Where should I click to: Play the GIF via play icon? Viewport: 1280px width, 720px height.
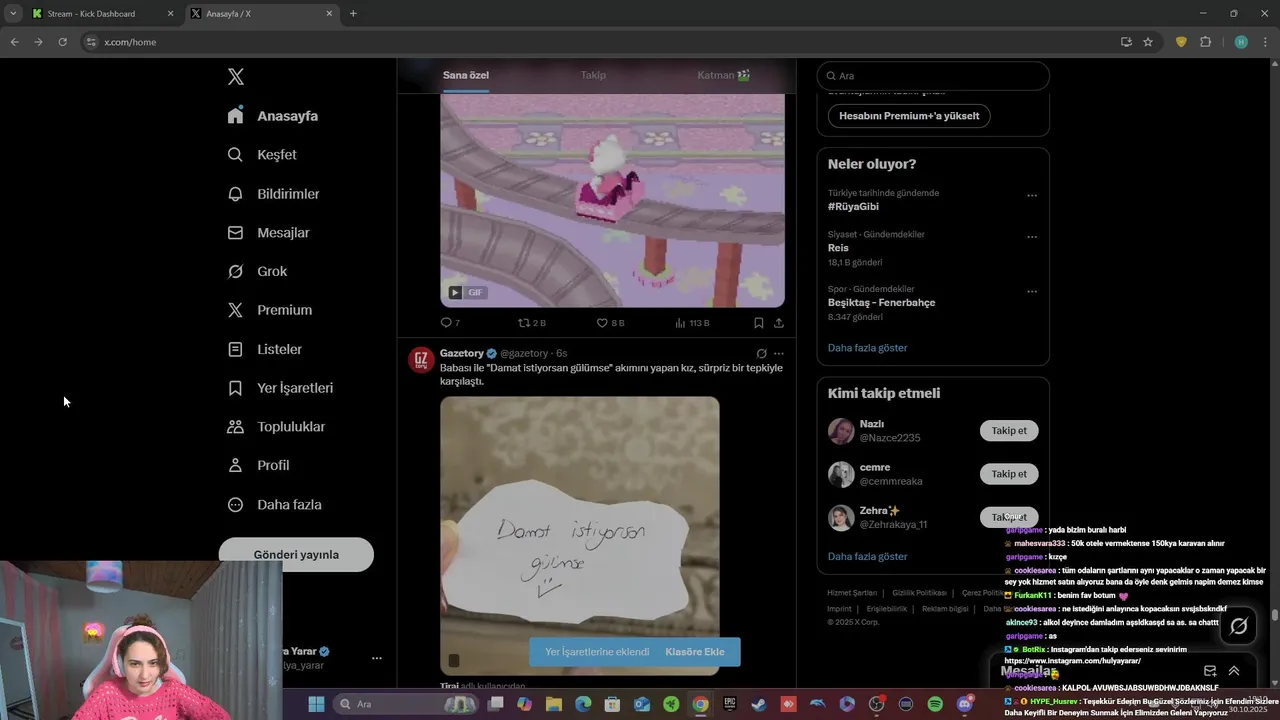coord(455,293)
